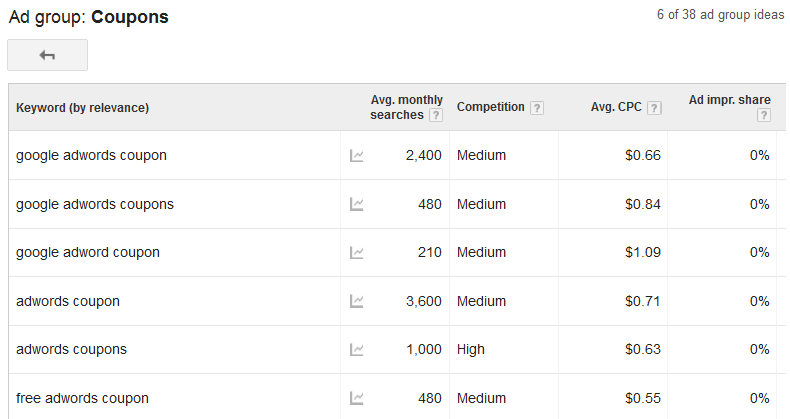Click help question mark beside Avg. CPC
This screenshot has width=790, height=419.
coord(654,108)
